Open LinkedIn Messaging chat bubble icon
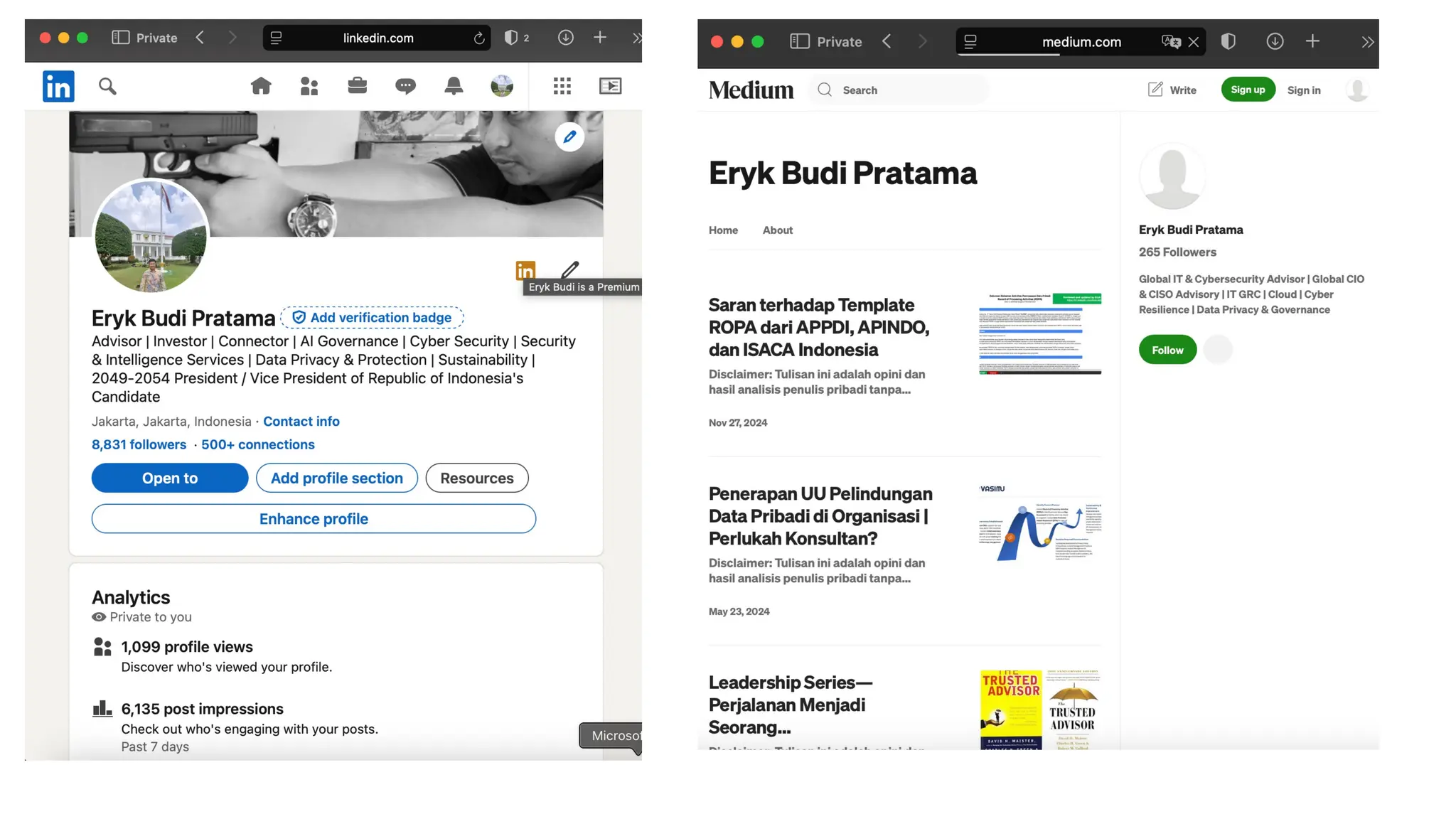The height and width of the screenshot is (819, 1456). click(x=405, y=86)
